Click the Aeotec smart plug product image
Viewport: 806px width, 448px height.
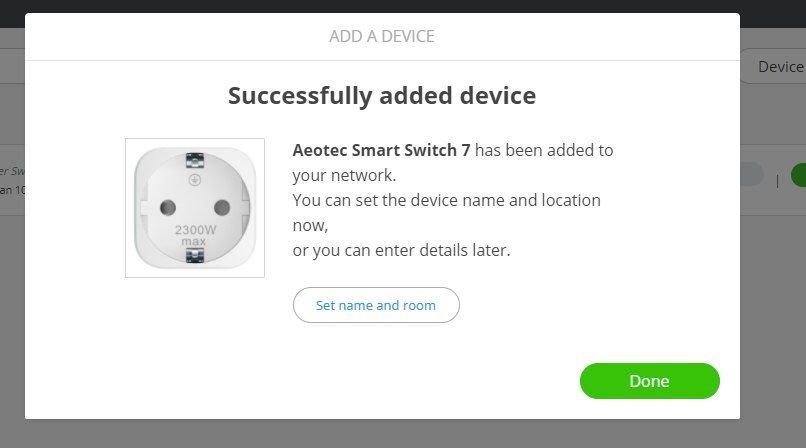195,207
